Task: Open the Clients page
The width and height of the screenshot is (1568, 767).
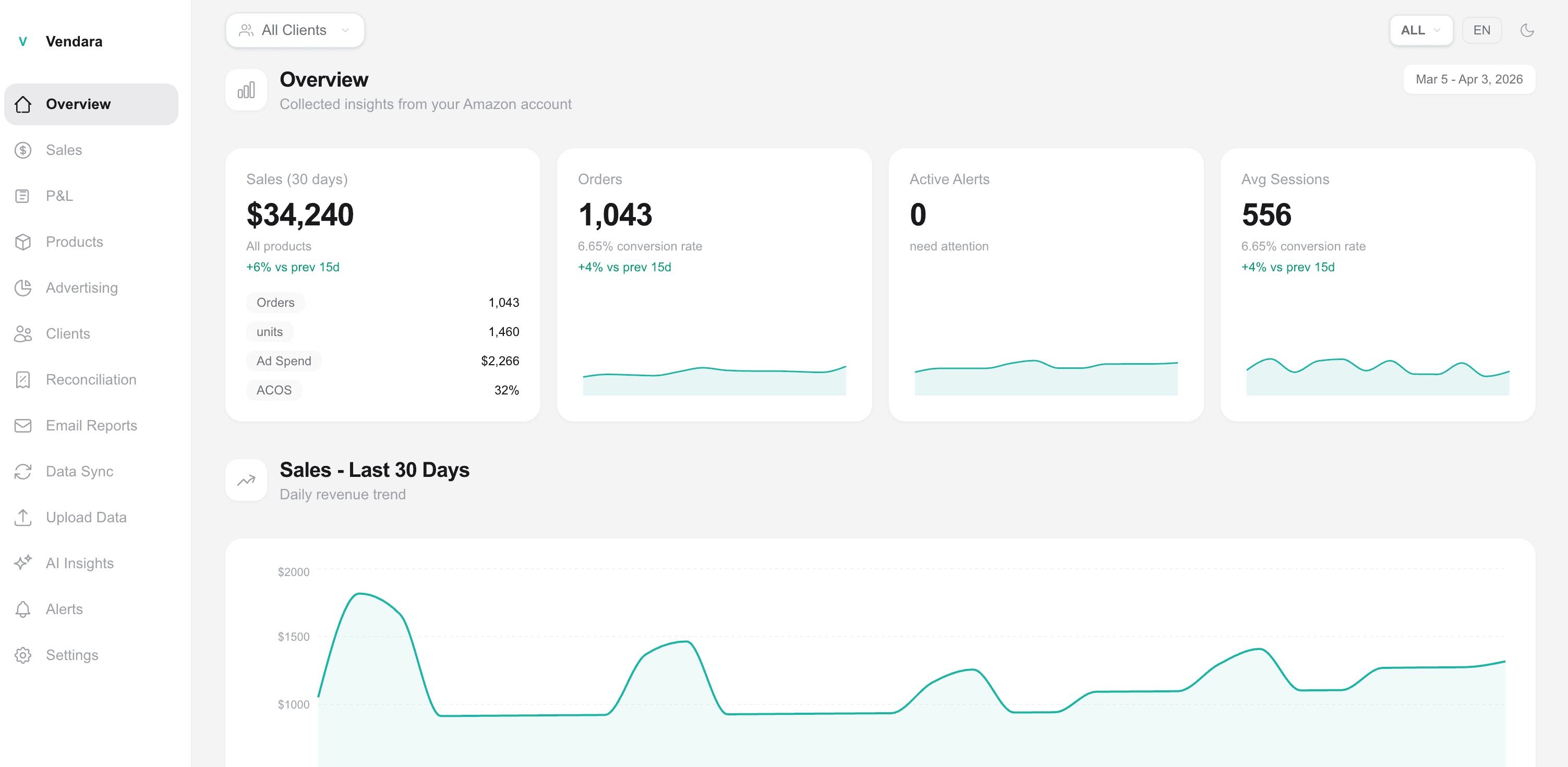Action: point(67,333)
